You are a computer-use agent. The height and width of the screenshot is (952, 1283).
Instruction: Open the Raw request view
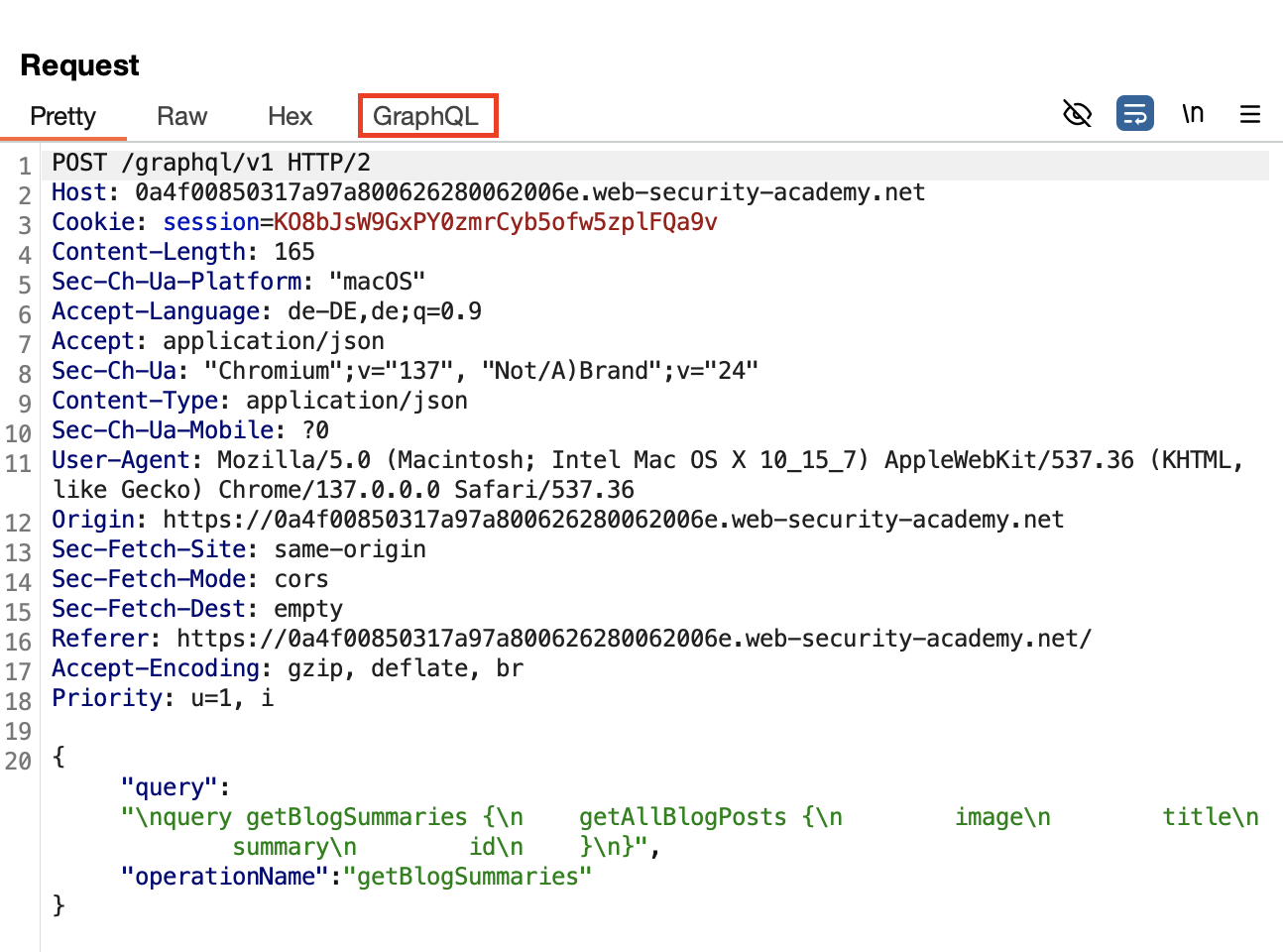point(181,116)
